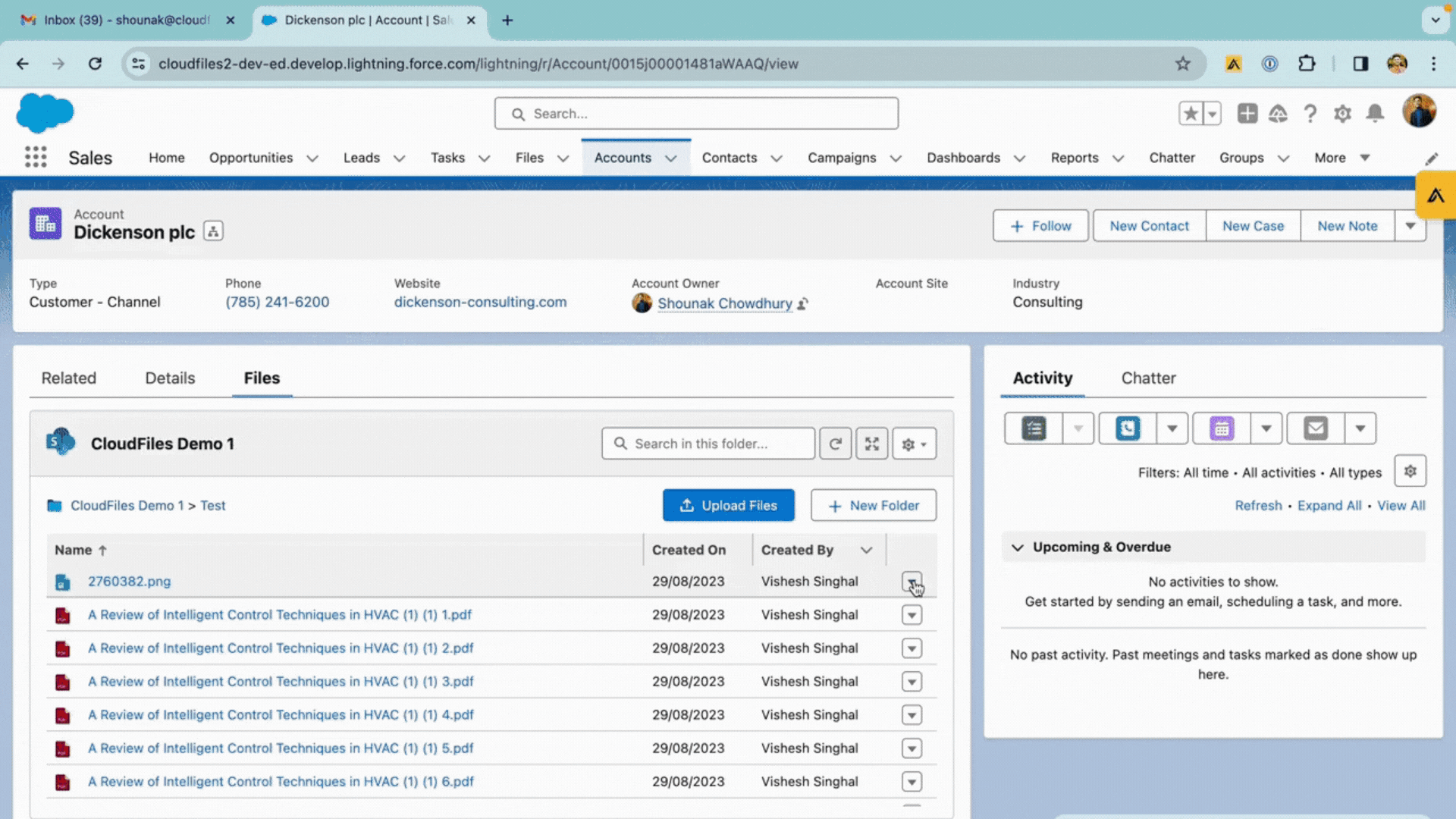Click the New Note button
This screenshot has height=819, width=1456.
tap(1347, 226)
